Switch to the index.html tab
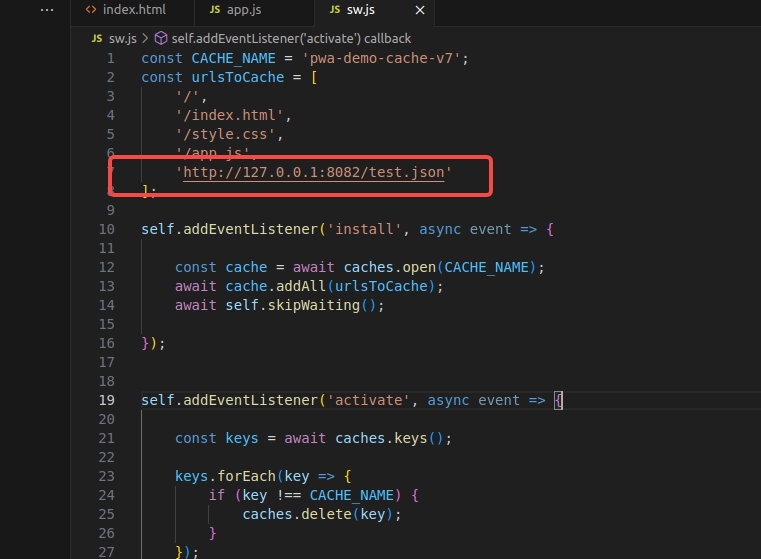Image resolution: width=761 pixels, height=559 pixels. (x=134, y=10)
